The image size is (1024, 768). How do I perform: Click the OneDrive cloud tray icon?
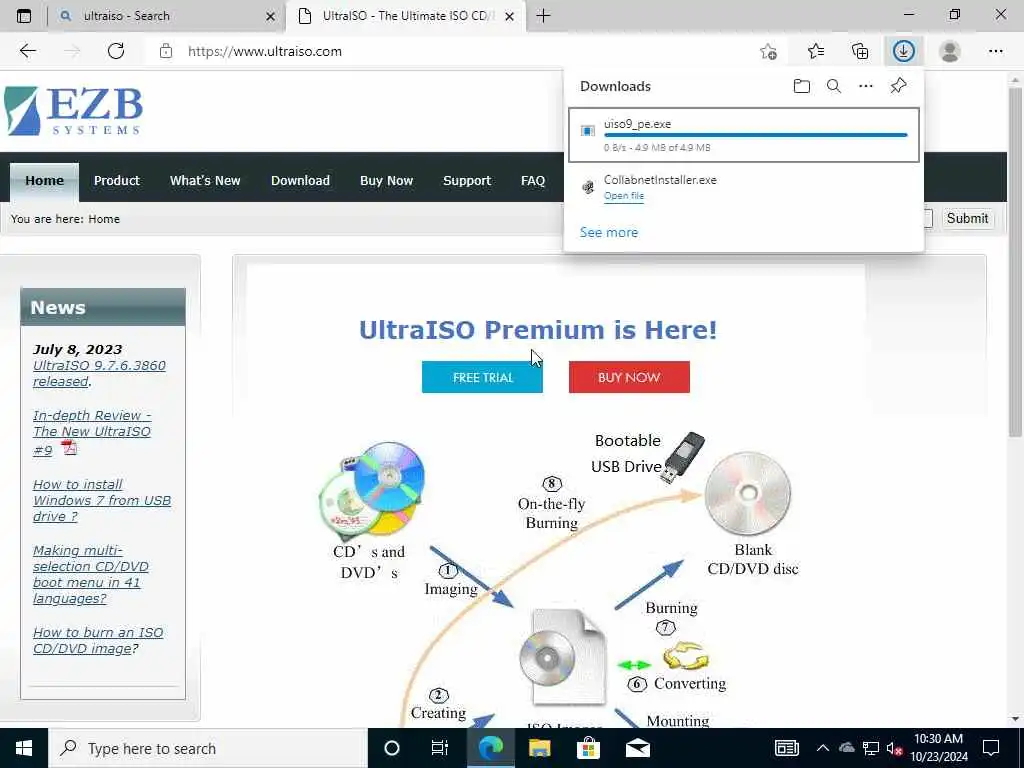847,748
